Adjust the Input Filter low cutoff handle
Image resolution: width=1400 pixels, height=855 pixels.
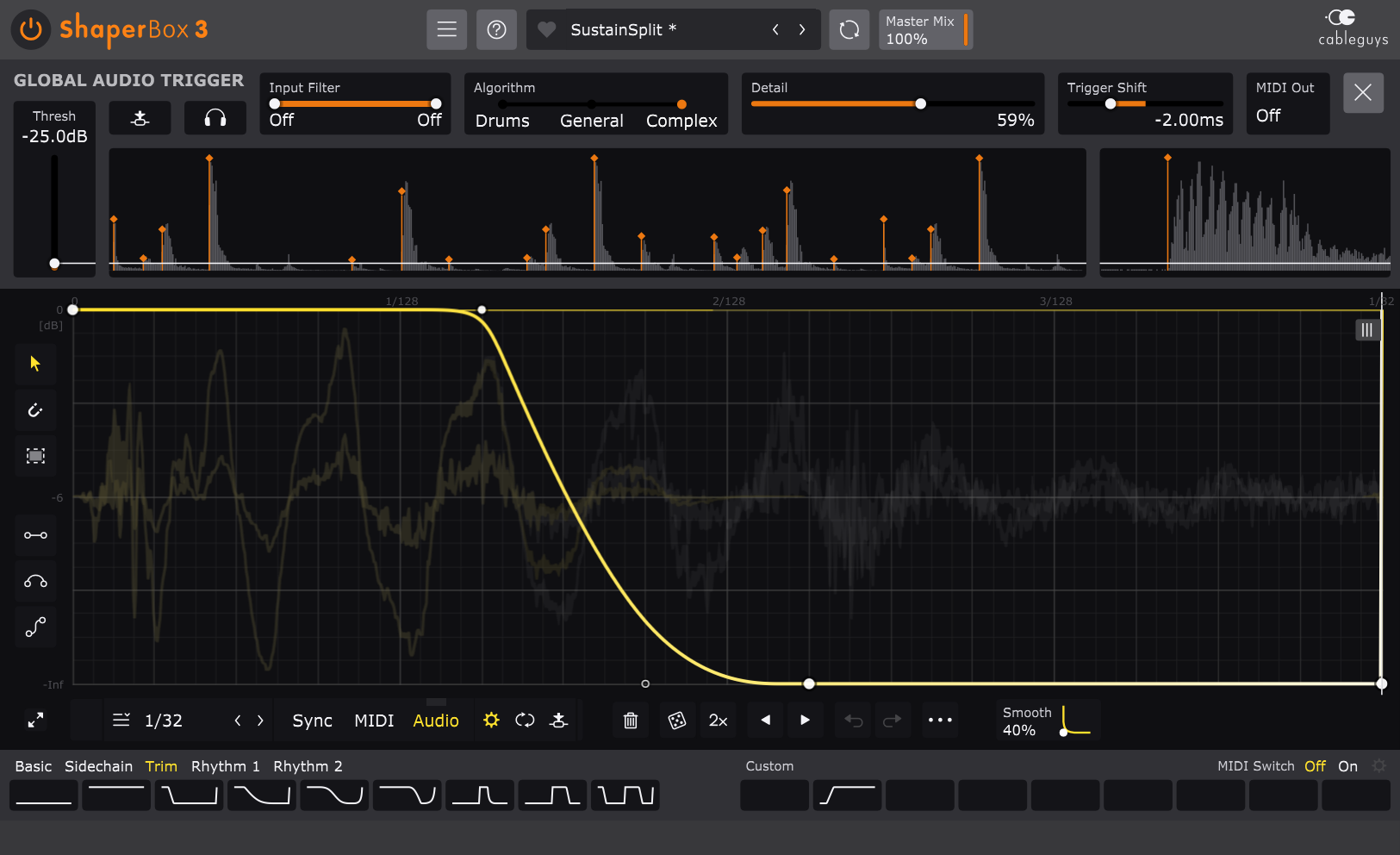[274, 103]
